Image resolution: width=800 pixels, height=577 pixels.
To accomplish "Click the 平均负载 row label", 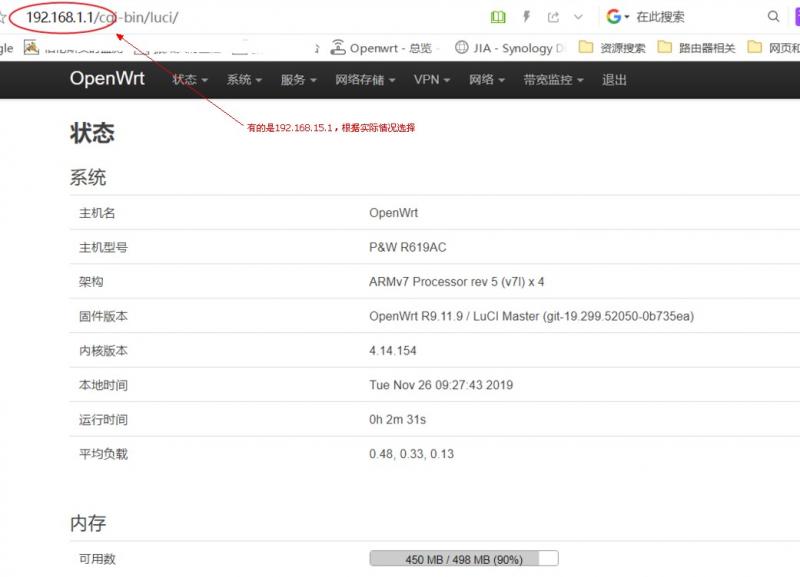I will click(103, 454).
